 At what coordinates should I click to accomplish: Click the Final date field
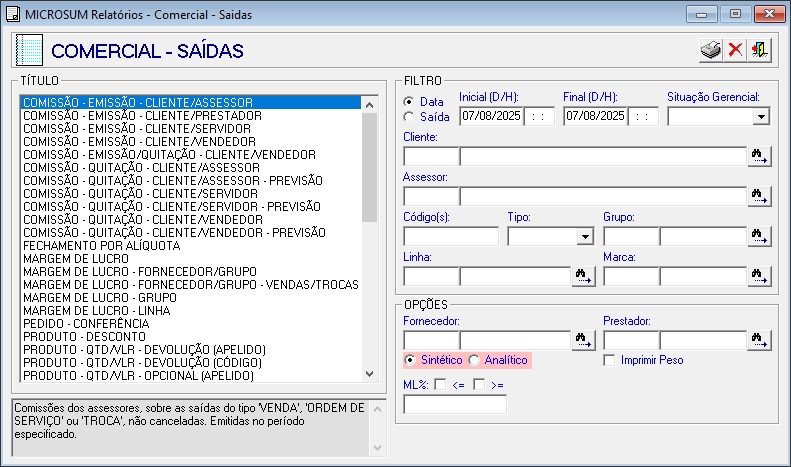(x=596, y=116)
